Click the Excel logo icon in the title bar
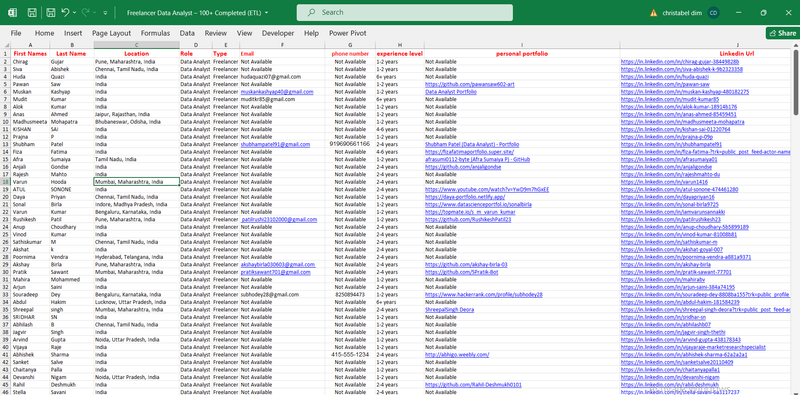The image size is (800, 395). (12, 12)
